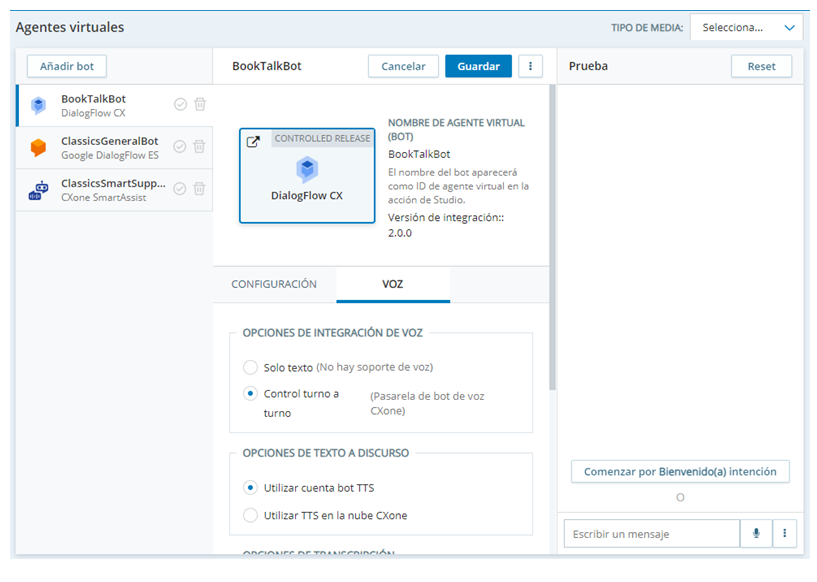
Task: Click the checkmark icon on ClassicsSmartSupp row
Action: pyautogui.click(x=180, y=189)
